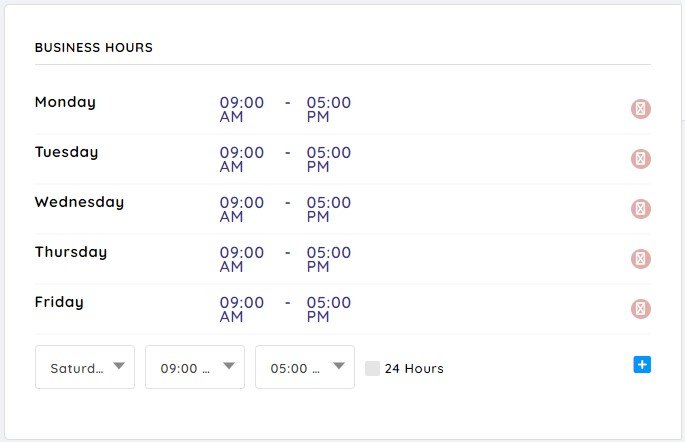
Task: Open the Saturday day dropdown
Action: coord(85,367)
